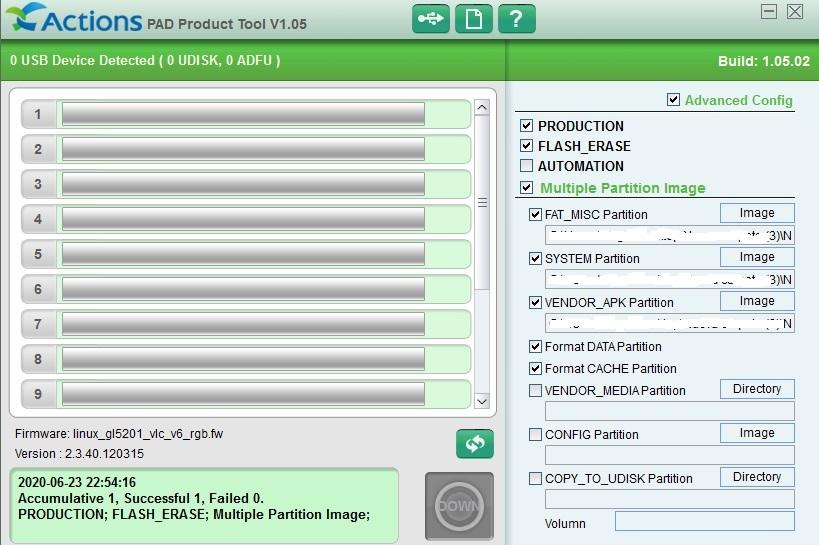Uncheck FAT_MISC Partition checkbox
Image resolution: width=819 pixels, height=545 pixels.
pyautogui.click(x=535, y=214)
